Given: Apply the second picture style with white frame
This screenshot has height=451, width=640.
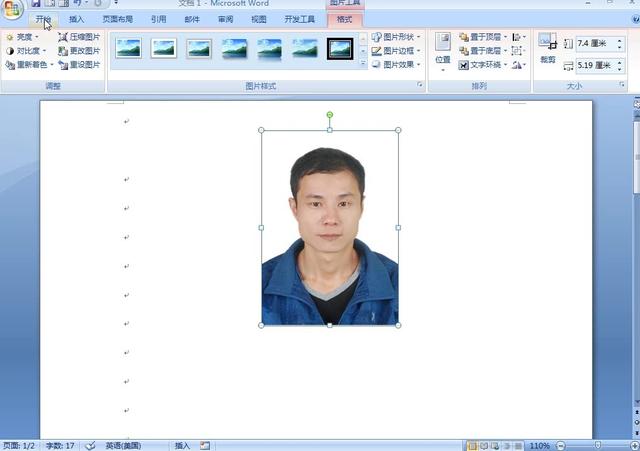Looking at the screenshot, I should tap(164, 48).
